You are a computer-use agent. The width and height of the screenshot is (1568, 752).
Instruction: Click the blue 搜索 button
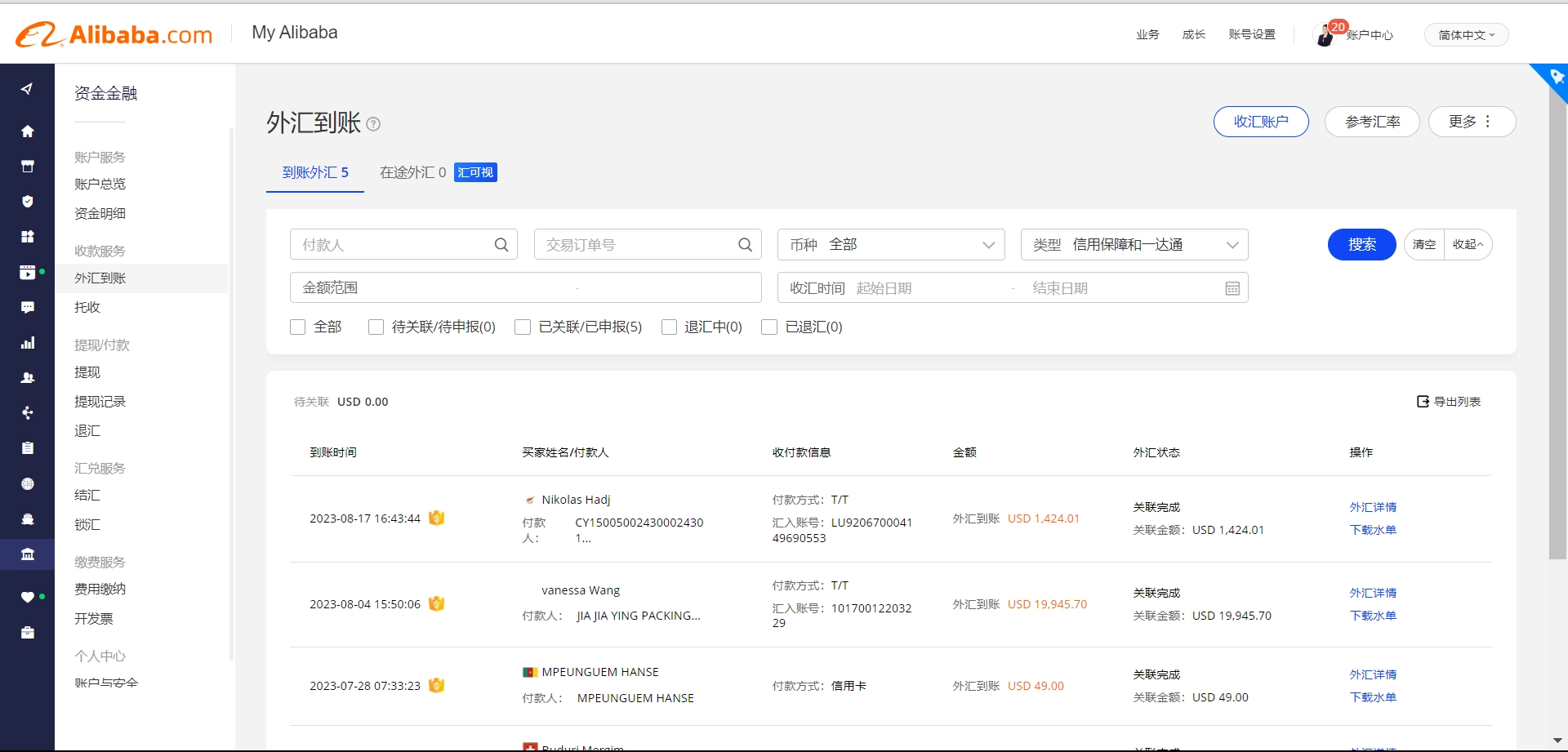(1361, 244)
